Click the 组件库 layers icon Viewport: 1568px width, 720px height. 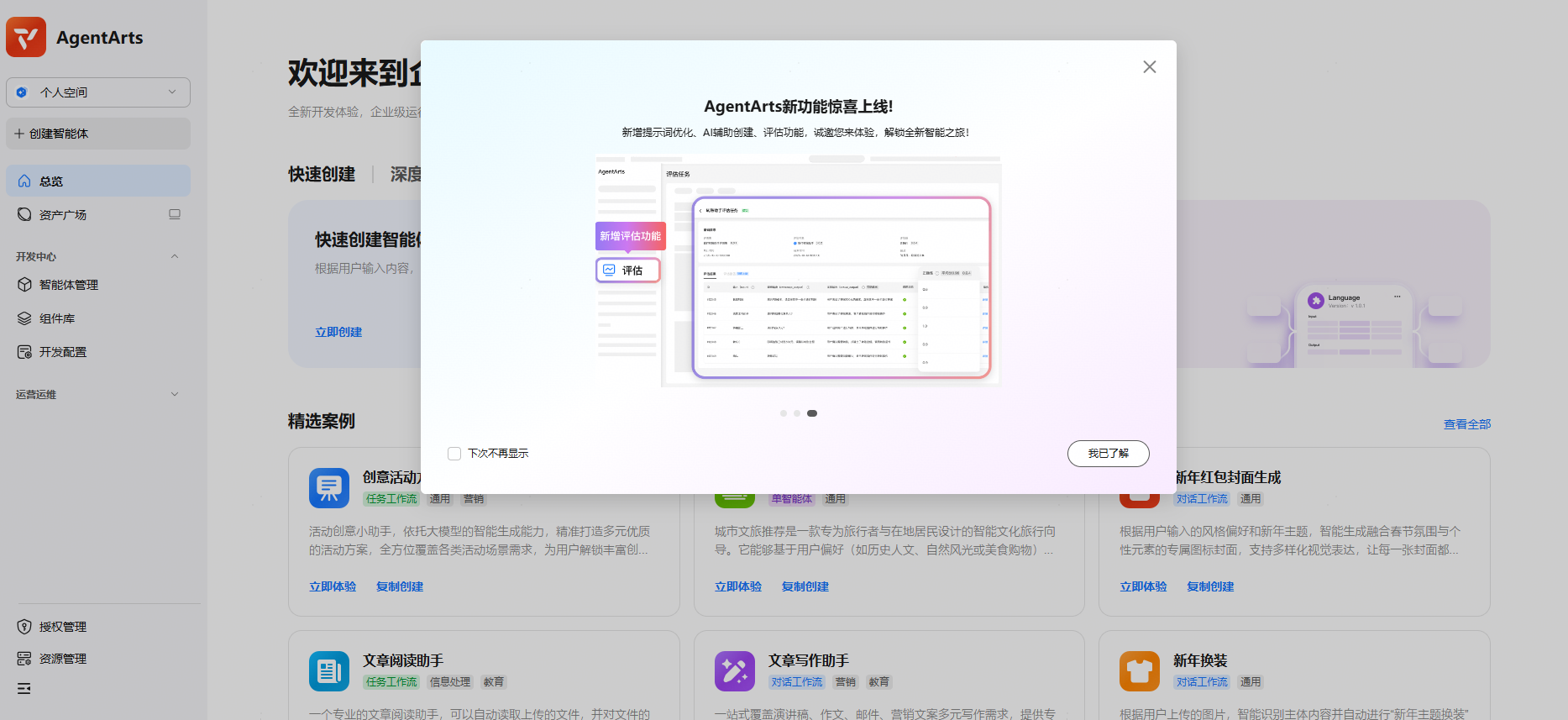coord(24,318)
